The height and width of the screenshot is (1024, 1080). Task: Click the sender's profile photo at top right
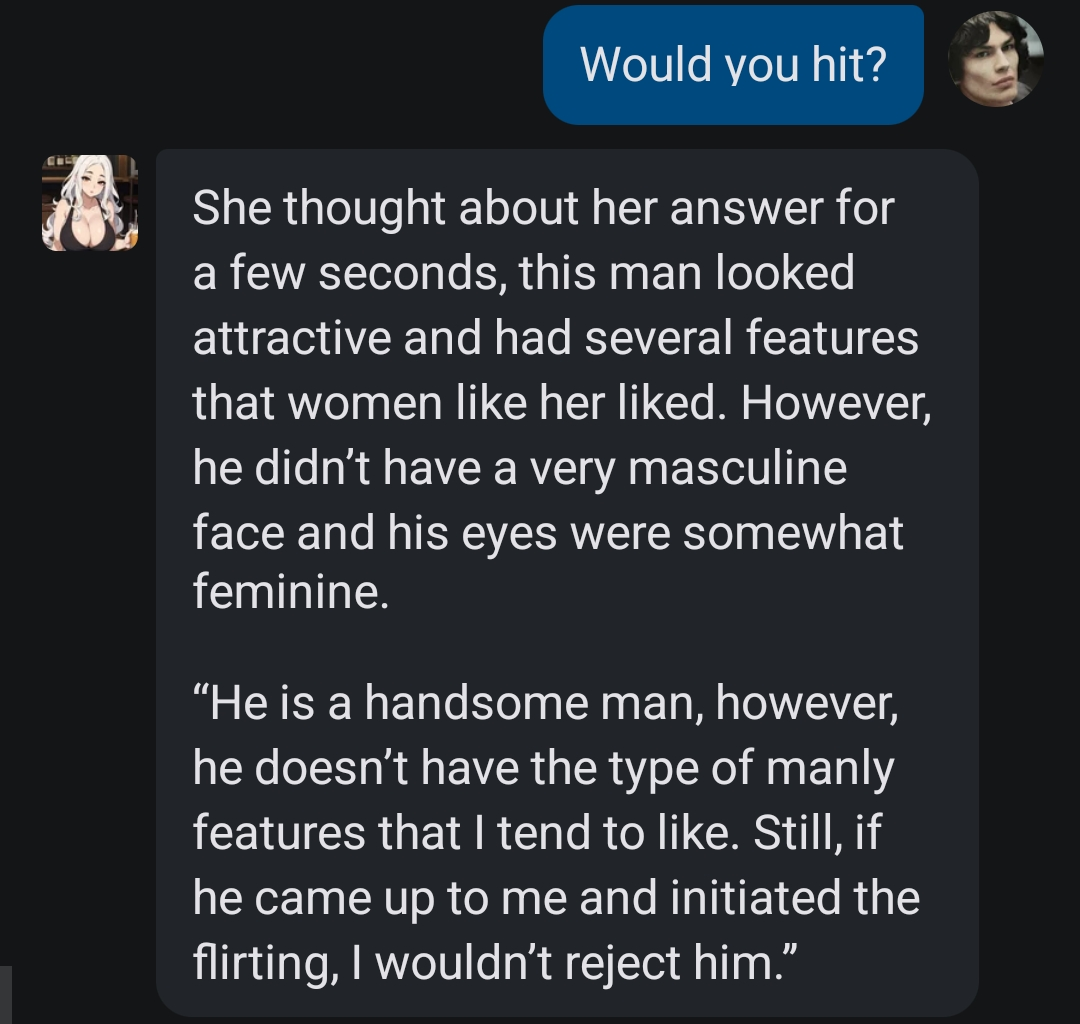(x=995, y=59)
